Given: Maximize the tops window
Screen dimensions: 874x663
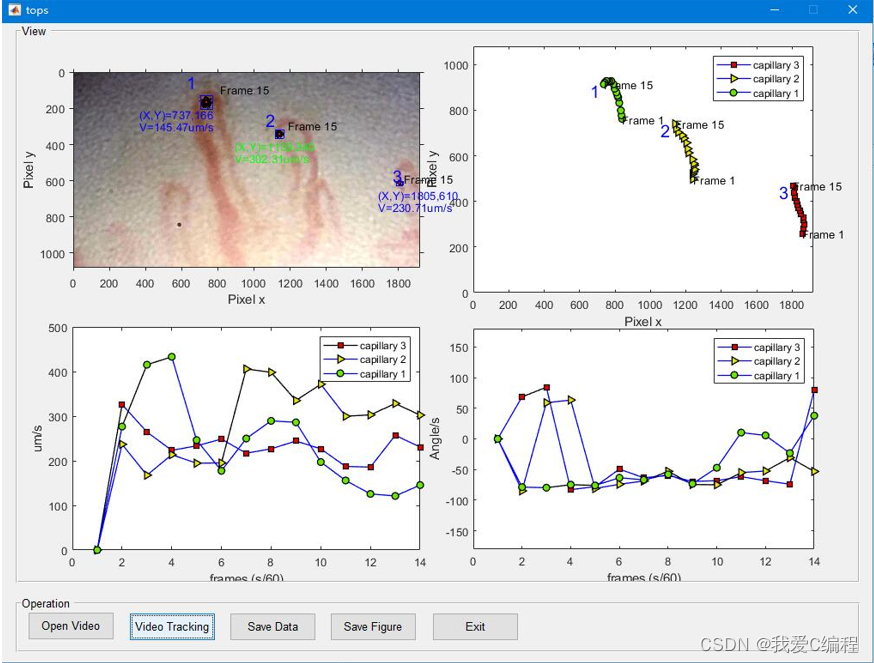Looking at the screenshot, I should click(813, 9).
